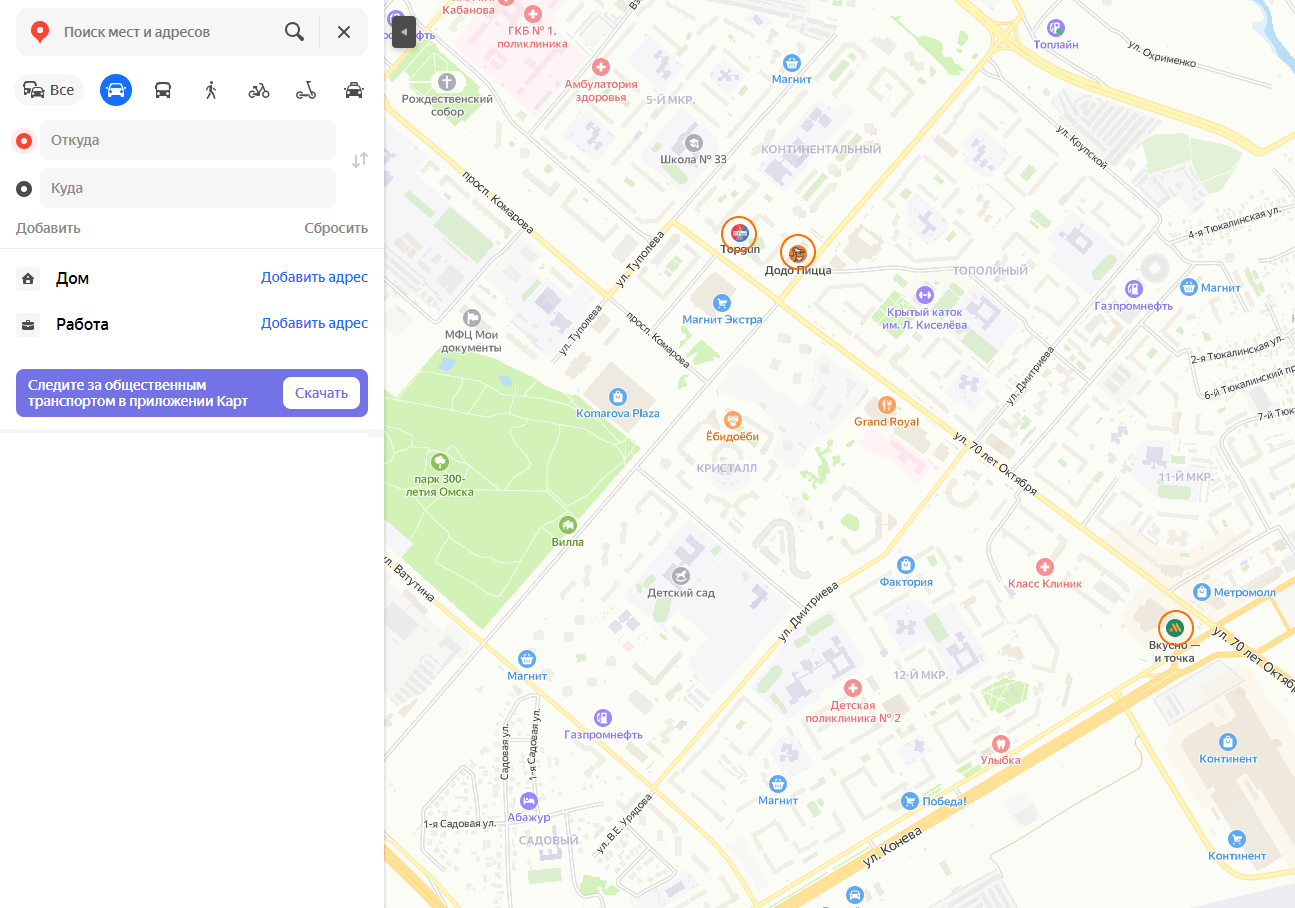
Task: Click the Магнит icon near ул. Крупской
Action: [1189, 287]
